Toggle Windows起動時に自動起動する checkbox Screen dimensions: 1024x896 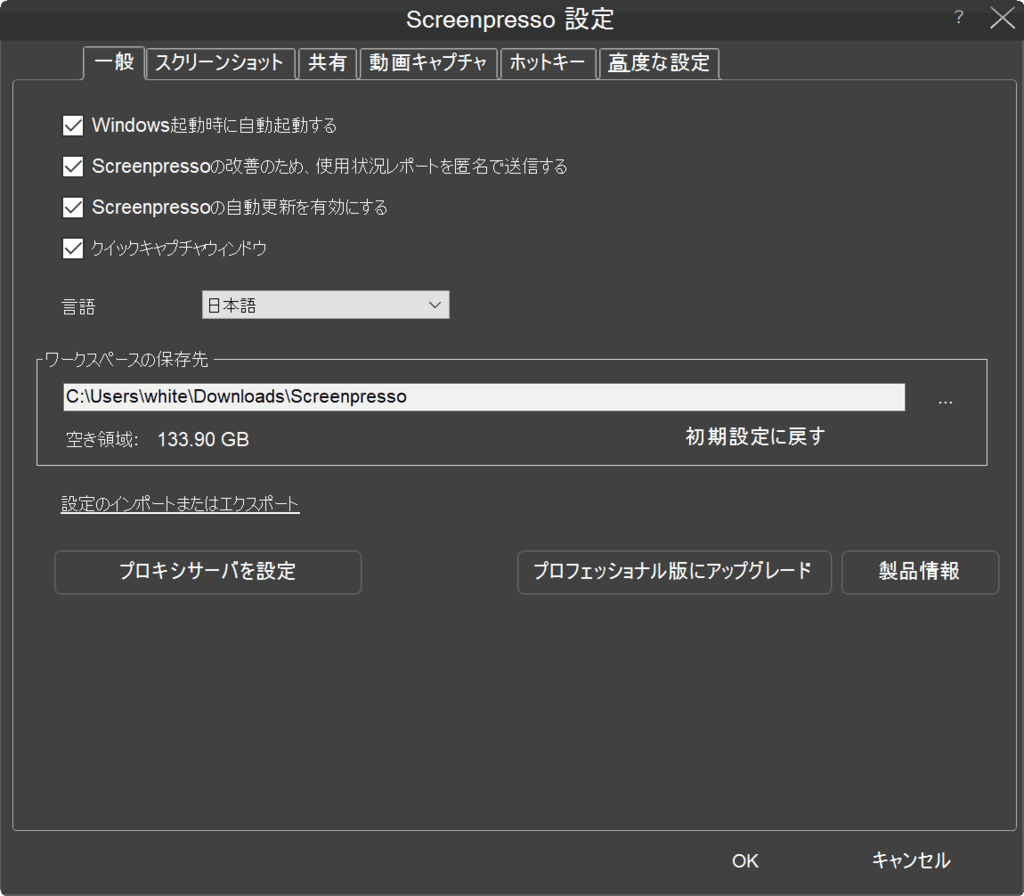pyautogui.click(x=73, y=125)
